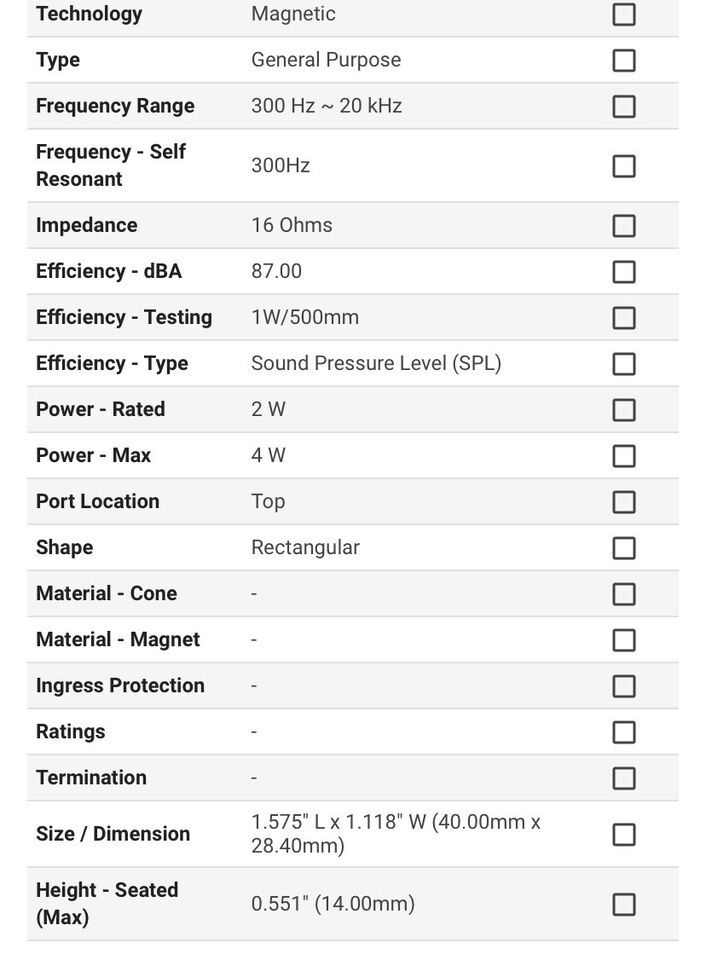Select the Shape Rectangular checkbox

click(623, 548)
